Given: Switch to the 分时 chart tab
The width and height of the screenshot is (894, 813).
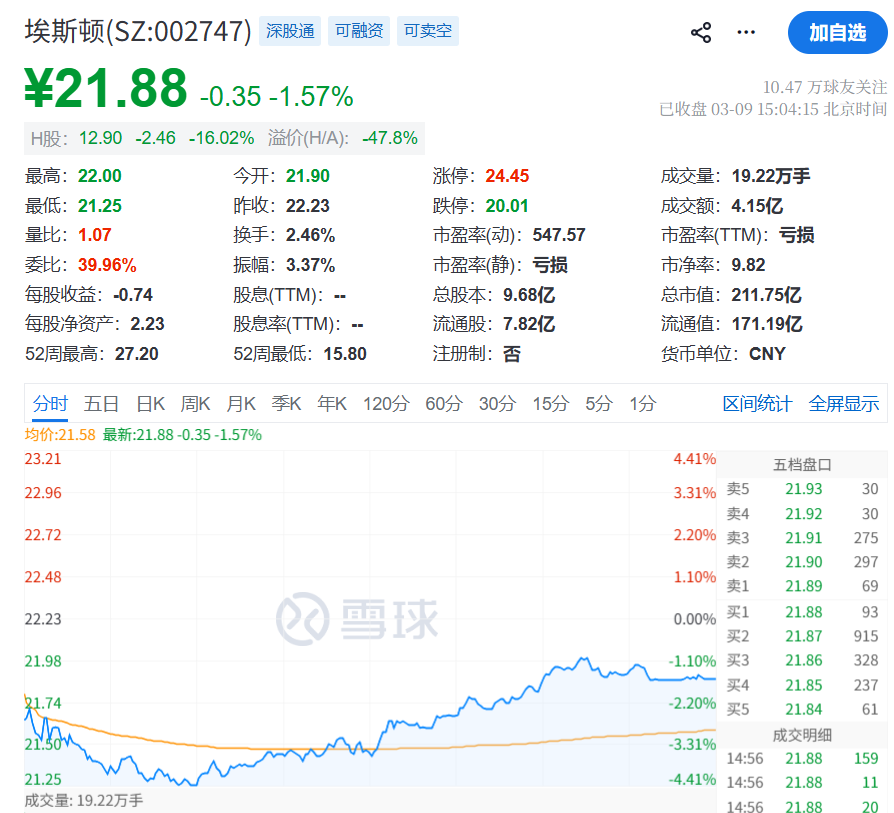Looking at the screenshot, I should 50,404.
